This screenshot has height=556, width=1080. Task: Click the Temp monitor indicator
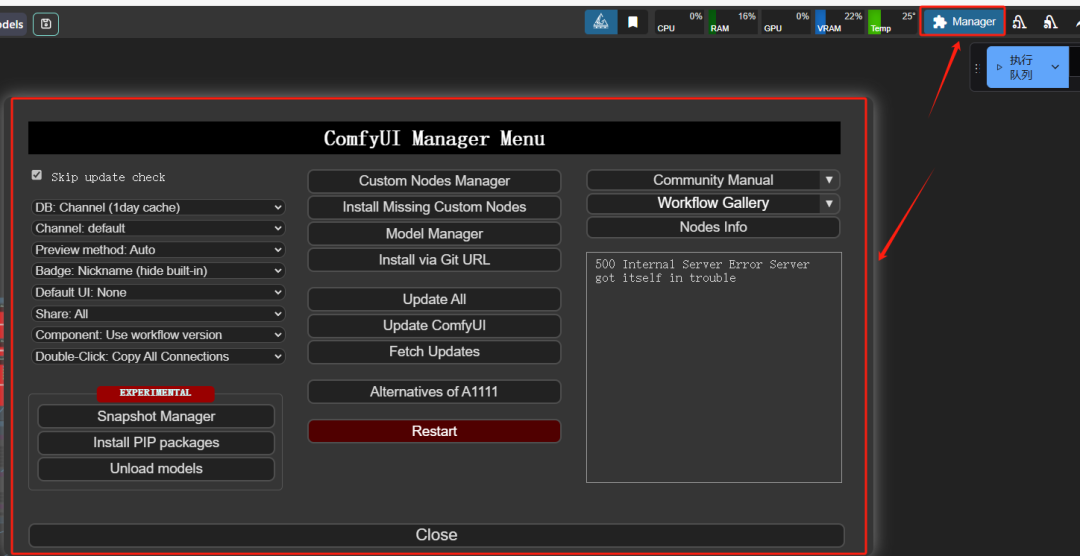coord(891,22)
